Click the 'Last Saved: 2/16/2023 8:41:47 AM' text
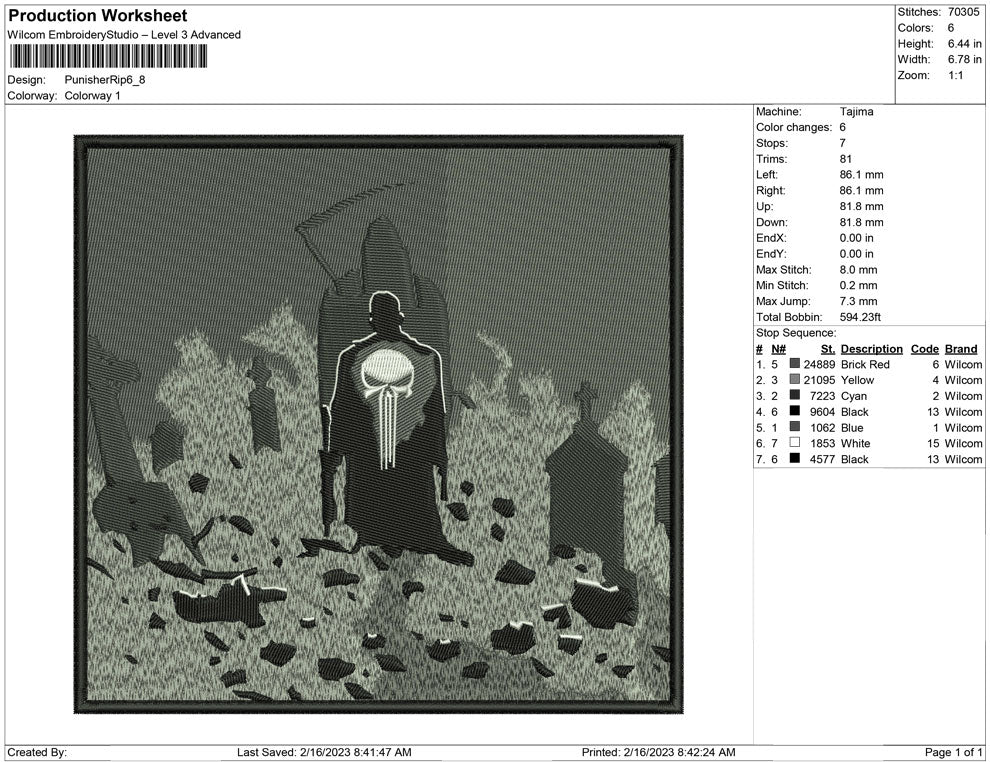990x762 pixels. (x=324, y=752)
